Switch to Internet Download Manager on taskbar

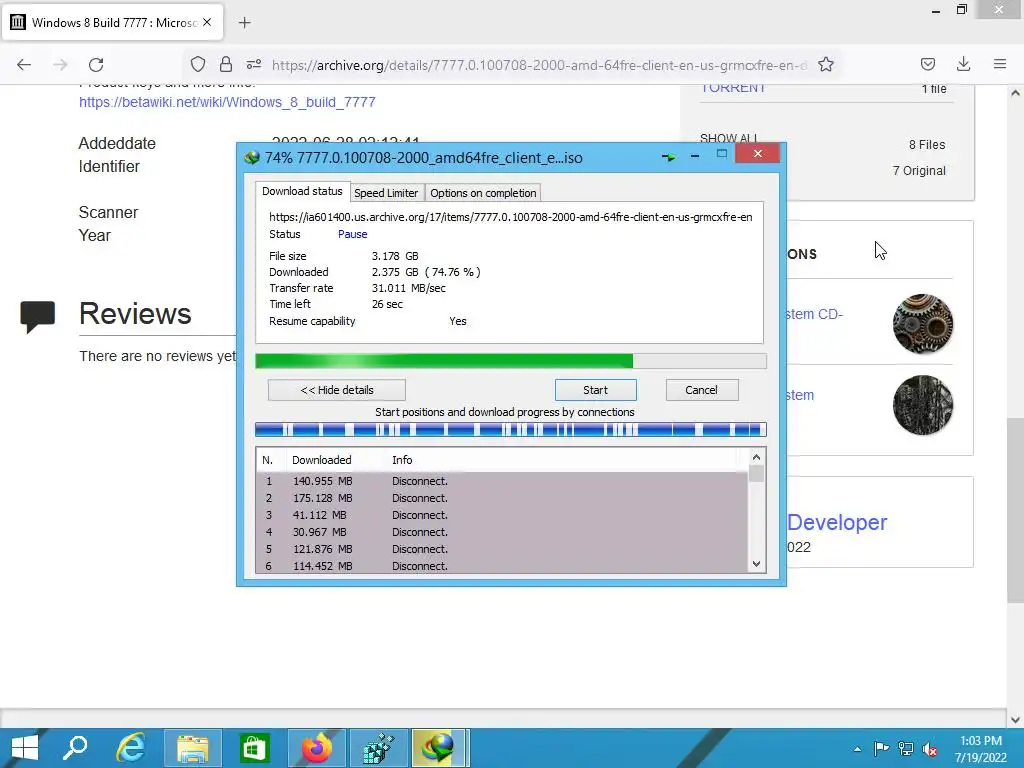pos(439,748)
